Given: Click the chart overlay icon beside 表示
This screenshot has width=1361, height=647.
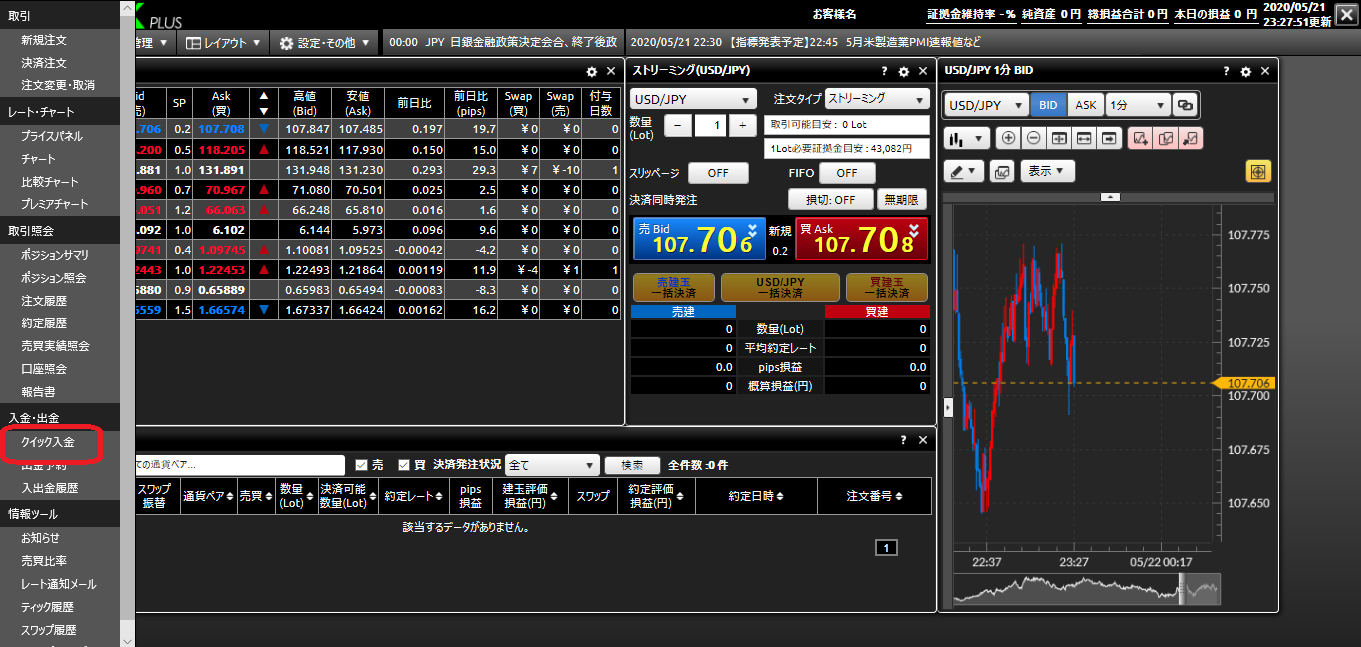Looking at the screenshot, I should [x=1002, y=171].
